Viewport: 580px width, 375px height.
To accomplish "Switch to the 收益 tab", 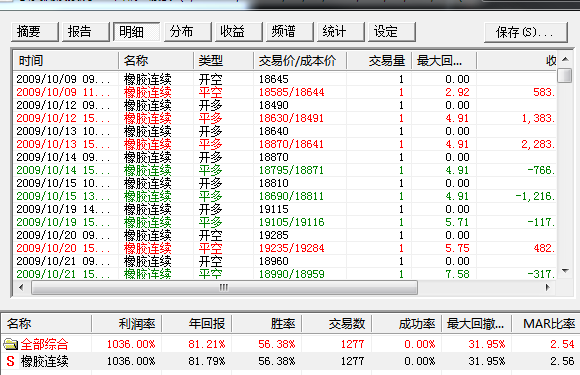I will [x=239, y=32].
